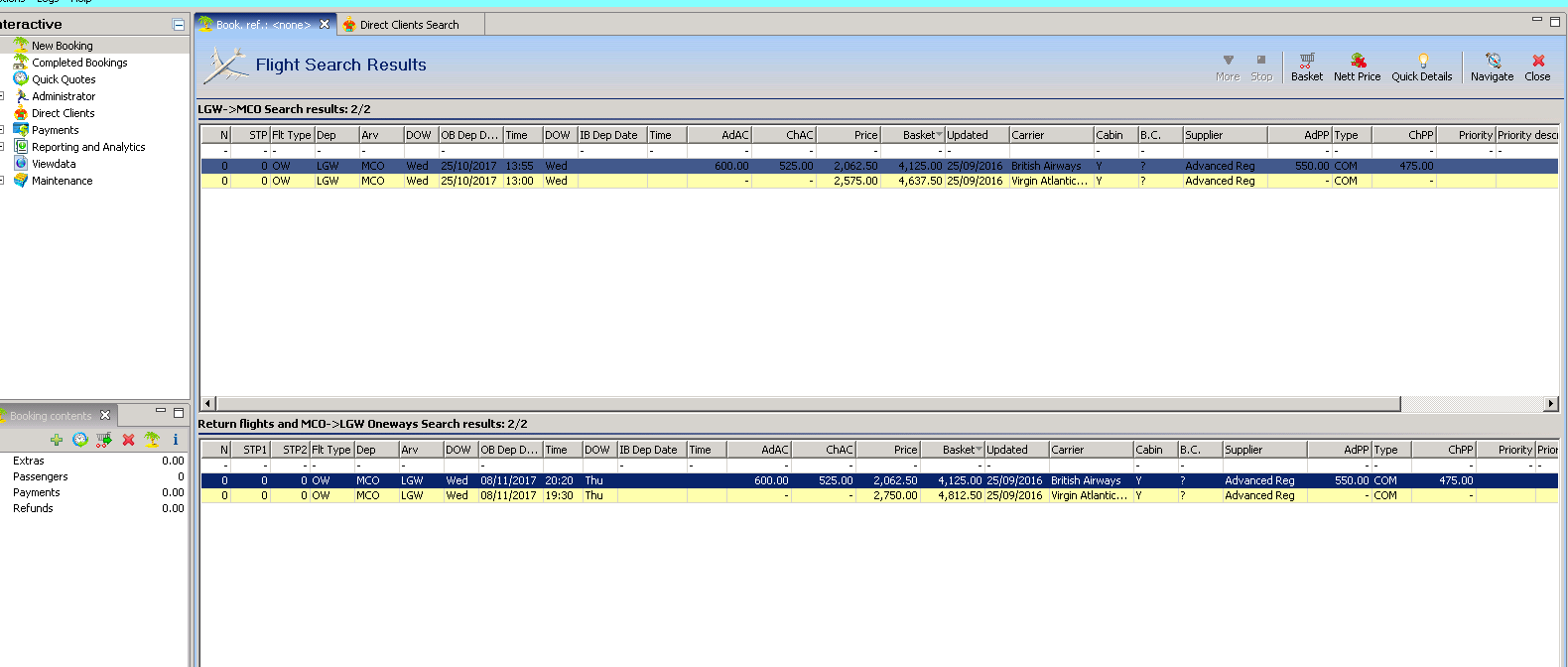Maximize the editor area with top-right icon
Screen dimensions: 1568x667
point(1555,20)
